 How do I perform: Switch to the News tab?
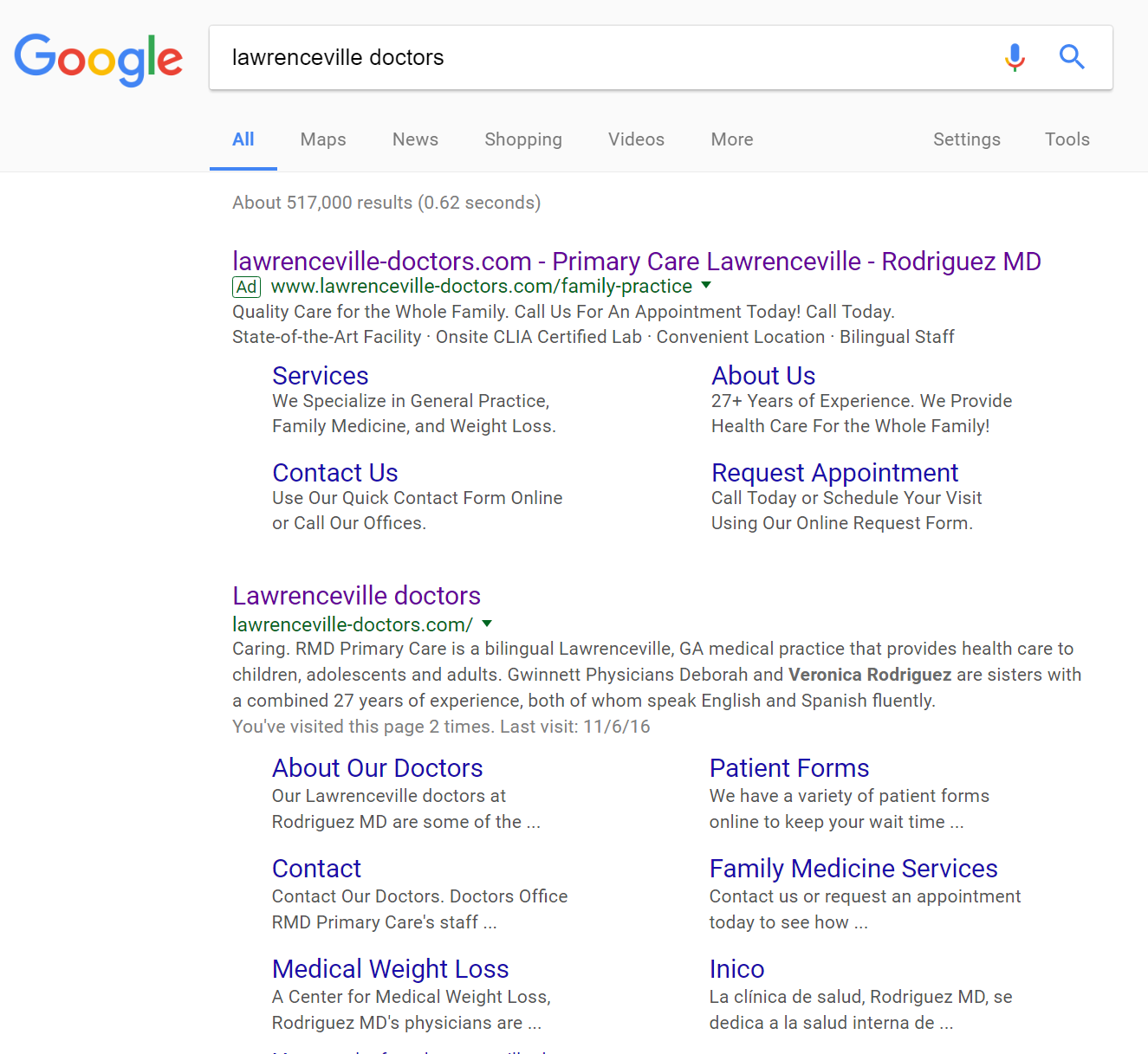[x=415, y=139]
